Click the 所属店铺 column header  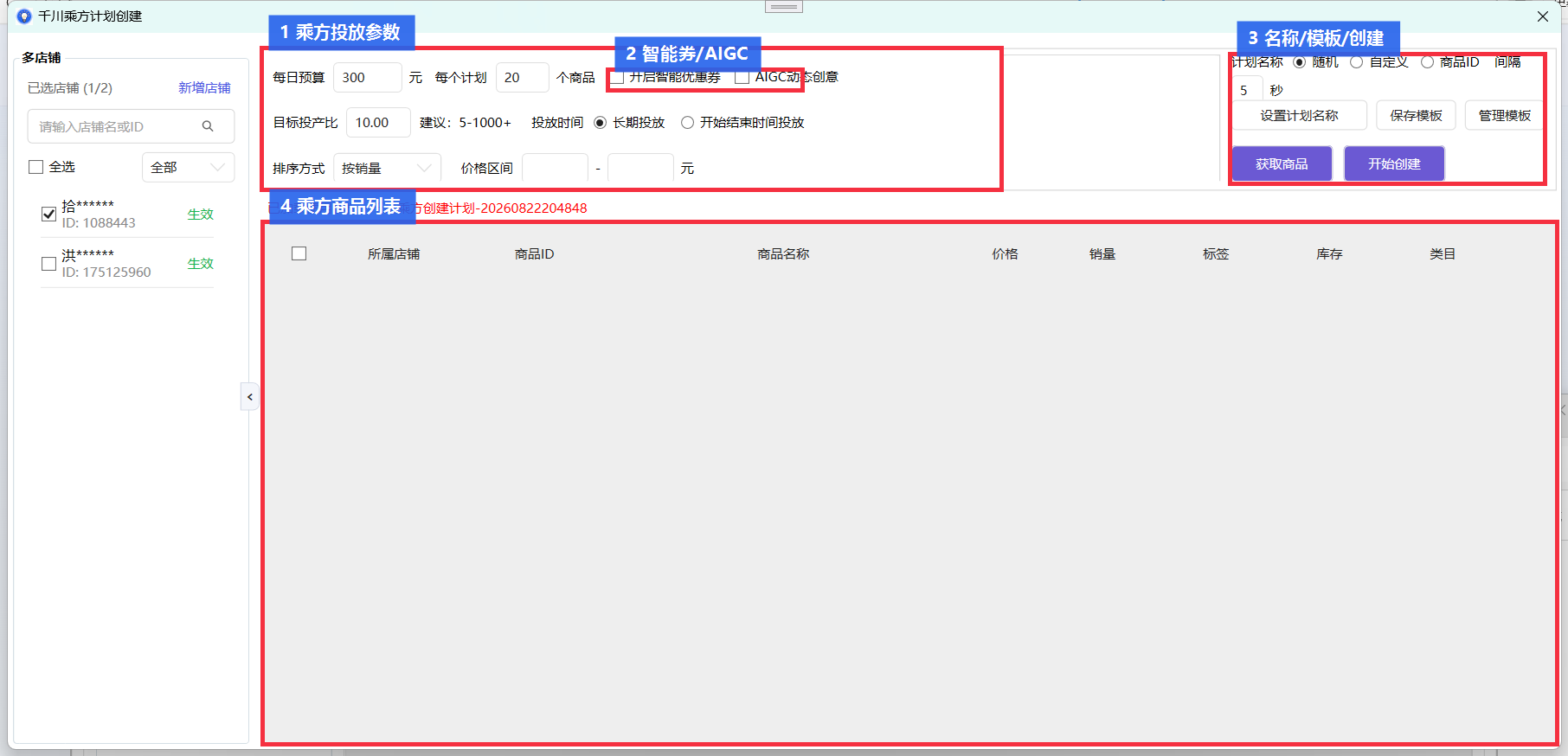click(394, 253)
